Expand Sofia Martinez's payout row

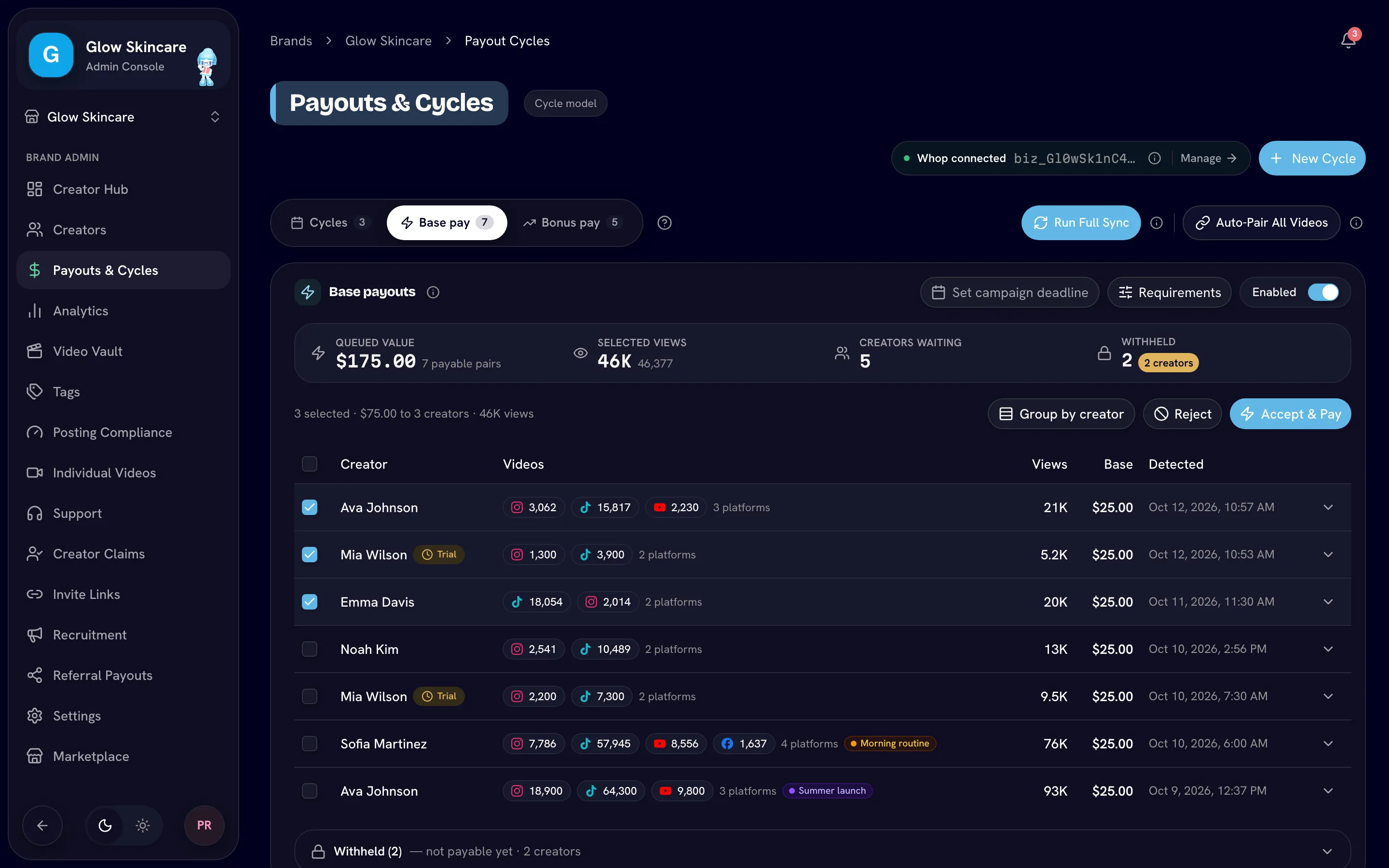tap(1328, 744)
